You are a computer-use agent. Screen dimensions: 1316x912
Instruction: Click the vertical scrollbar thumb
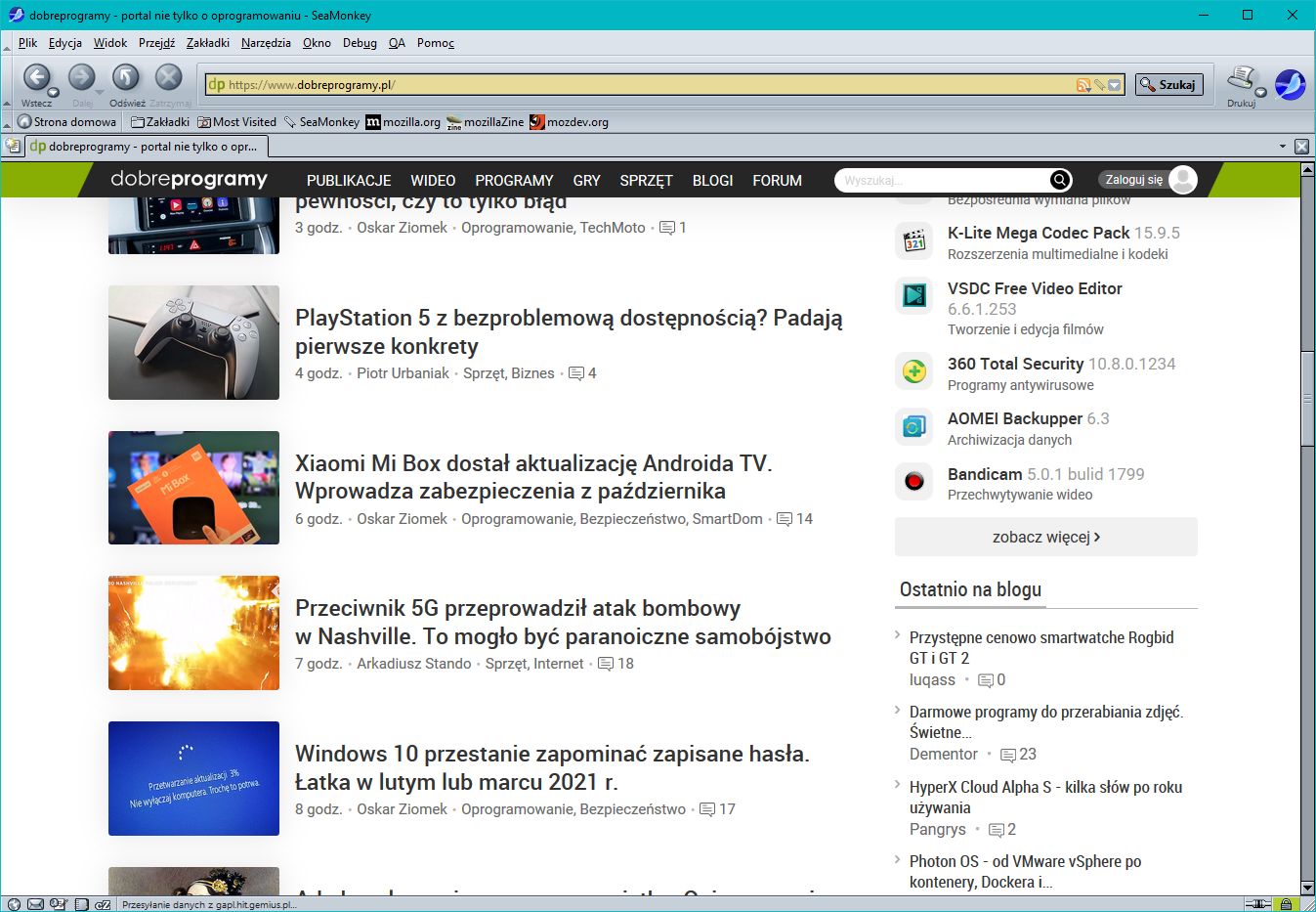pos(1307,398)
